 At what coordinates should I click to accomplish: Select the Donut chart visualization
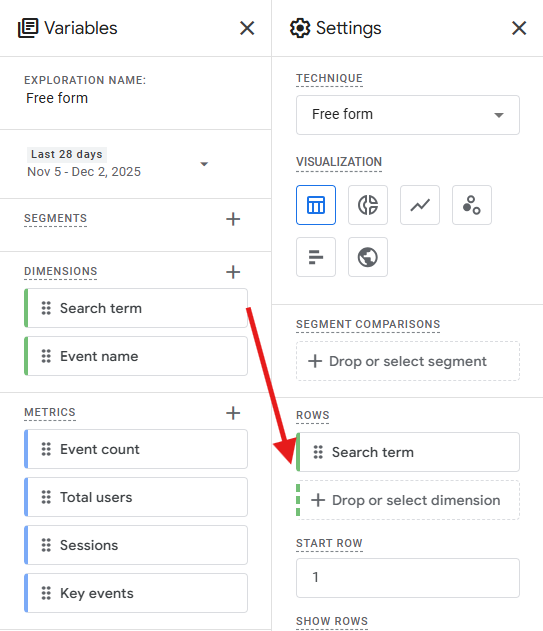pos(368,205)
